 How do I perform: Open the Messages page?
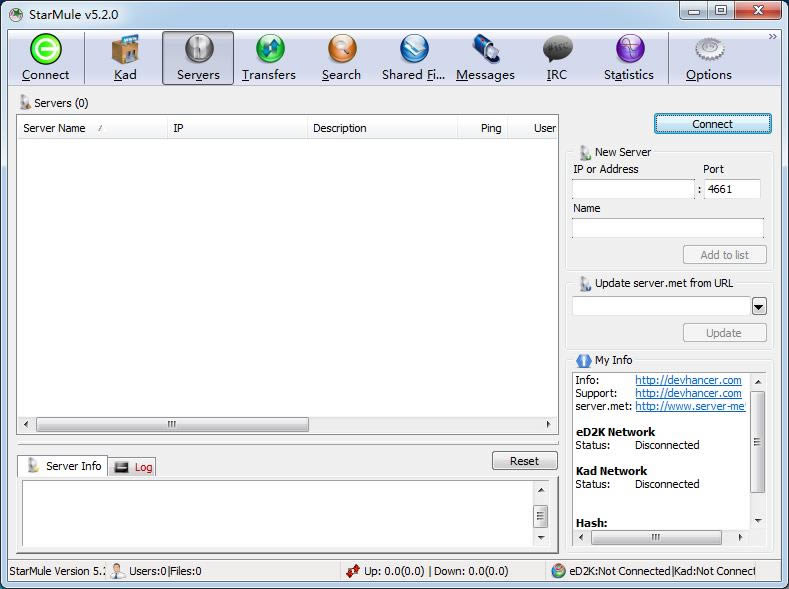tap(486, 57)
